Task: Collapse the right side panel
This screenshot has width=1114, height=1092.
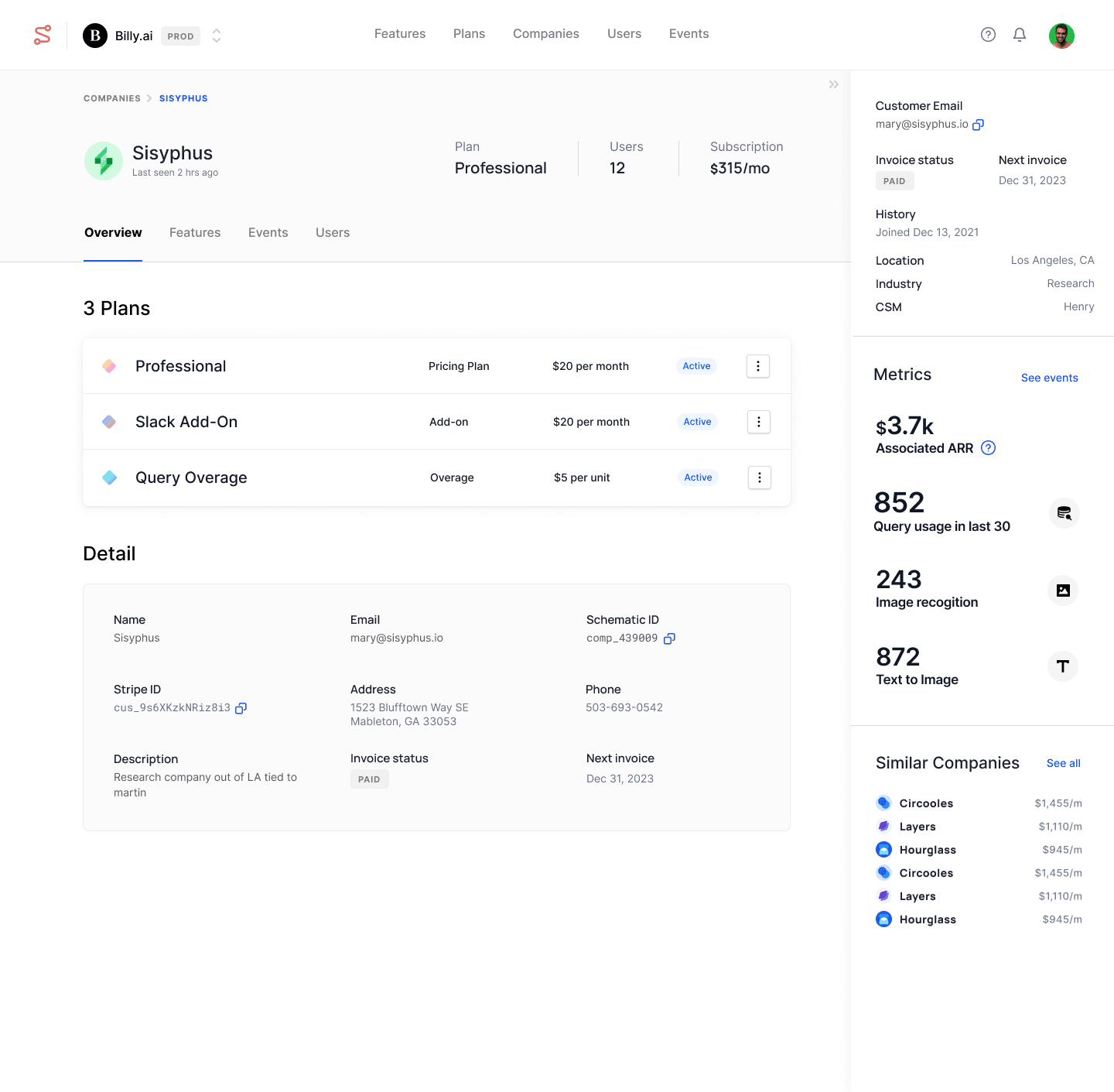Action: pyautogui.click(x=833, y=84)
